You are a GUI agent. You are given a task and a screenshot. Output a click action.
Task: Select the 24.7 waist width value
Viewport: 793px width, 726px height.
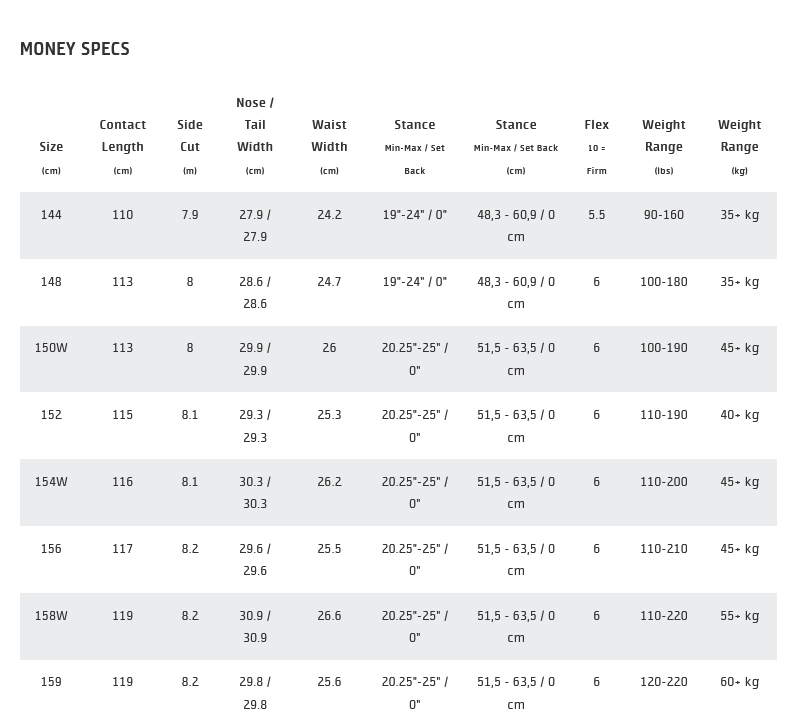tap(329, 282)
